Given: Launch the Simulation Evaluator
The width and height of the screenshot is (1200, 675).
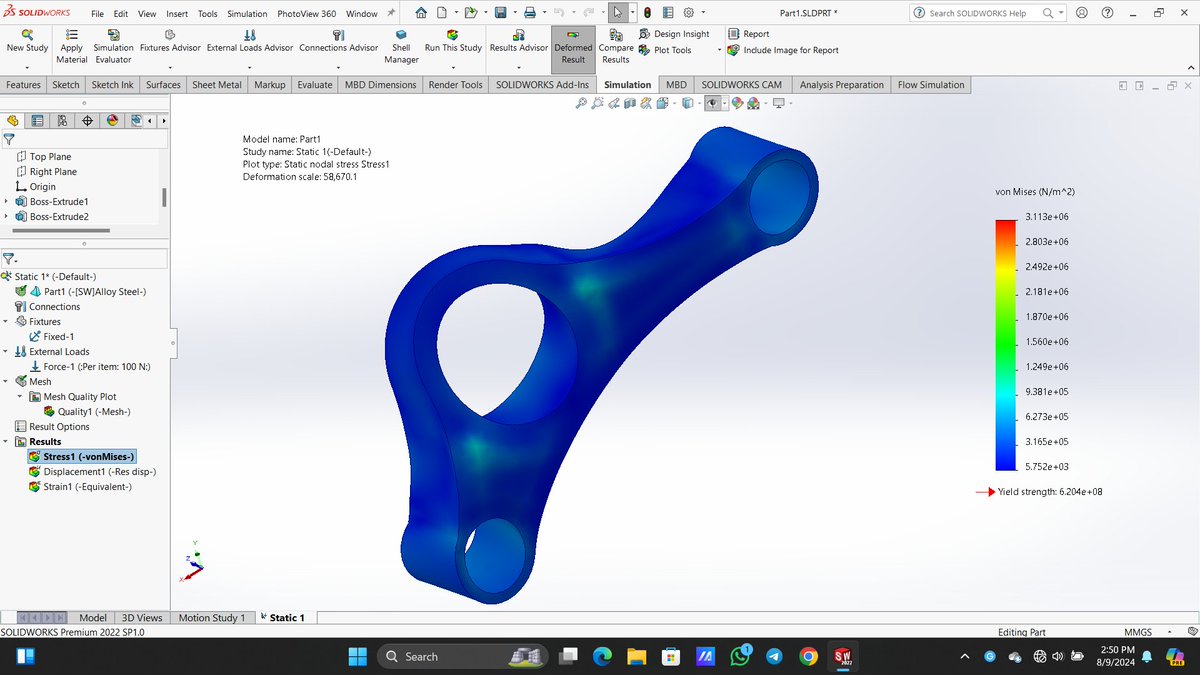Looking at the screenshot, I should click(x=113, y=46).
